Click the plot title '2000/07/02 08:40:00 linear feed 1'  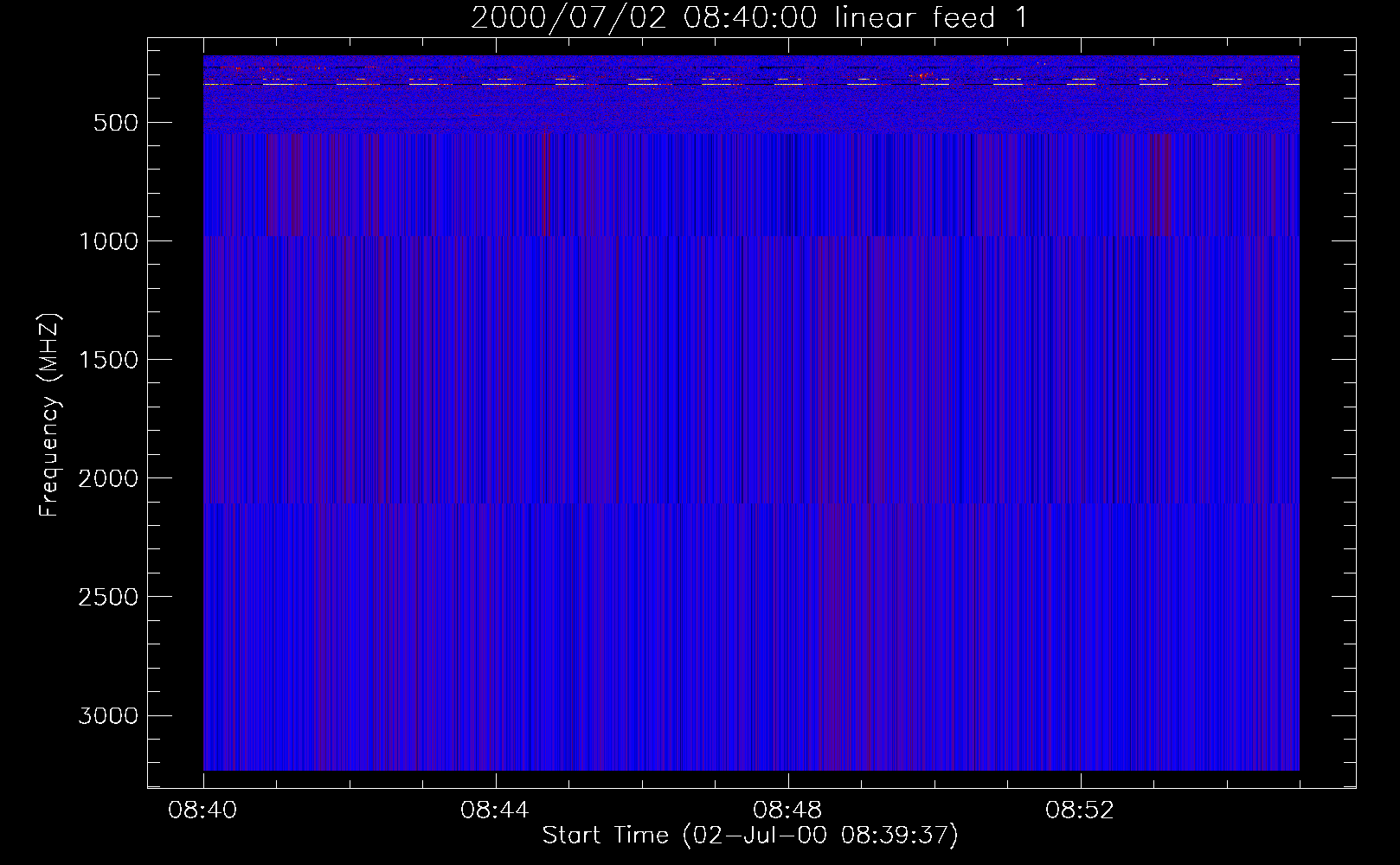[750, 17]
